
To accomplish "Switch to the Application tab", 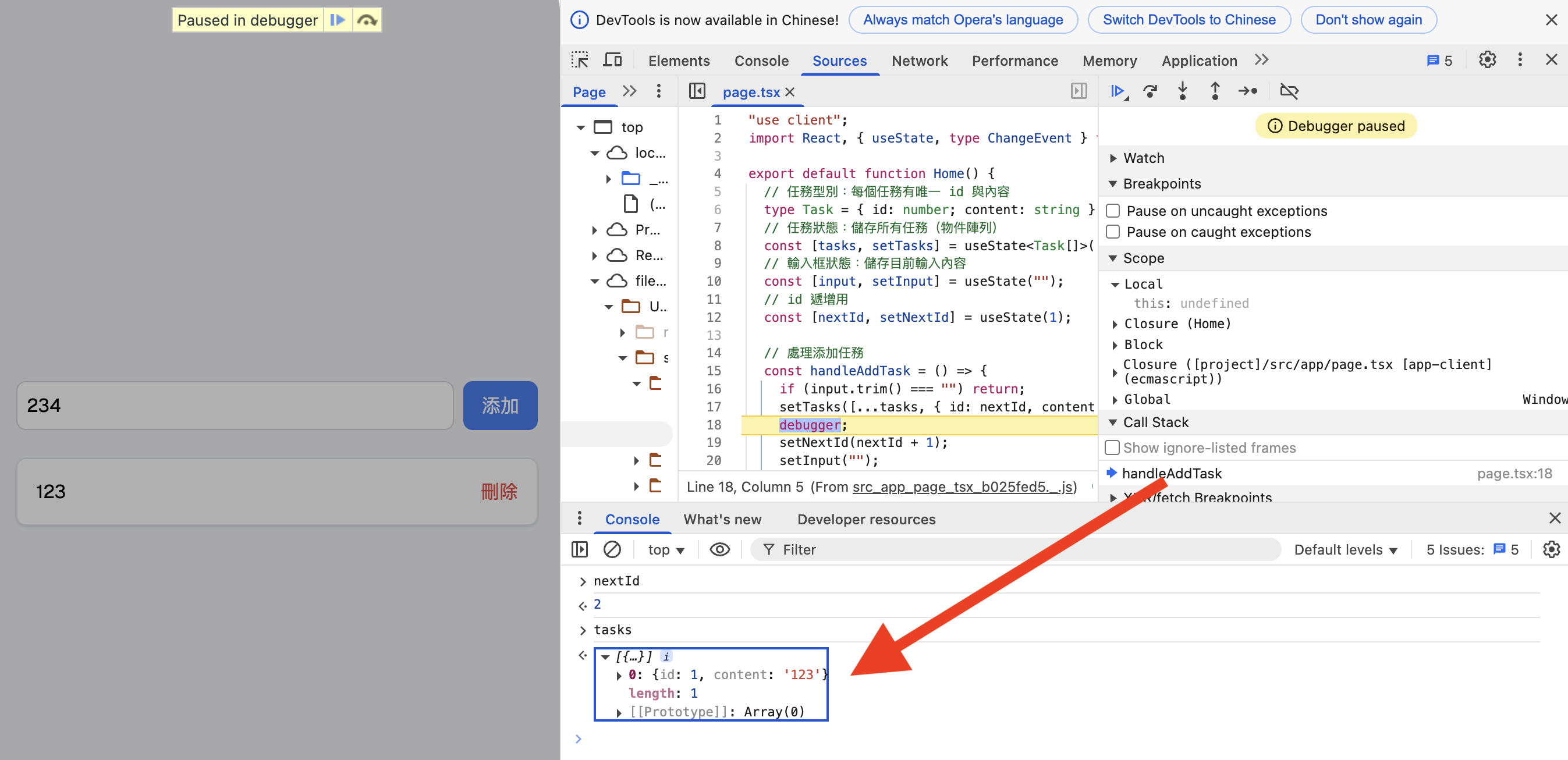I will (1198, 61).
